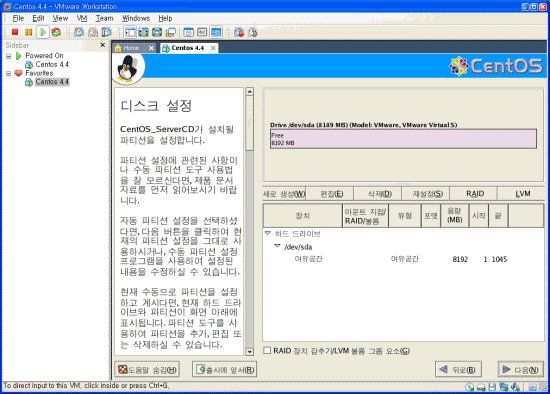Close the Home tab
550x394 pixels.
[x=151, y=48]
